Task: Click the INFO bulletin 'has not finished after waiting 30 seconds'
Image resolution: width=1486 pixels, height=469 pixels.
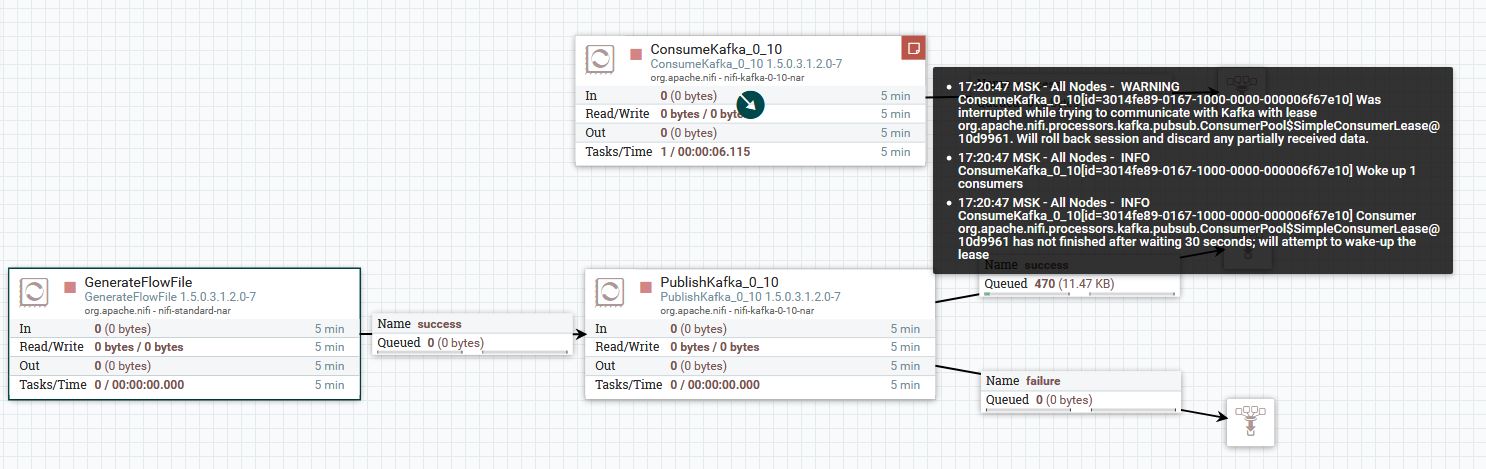Action: tap(1199, 229)
